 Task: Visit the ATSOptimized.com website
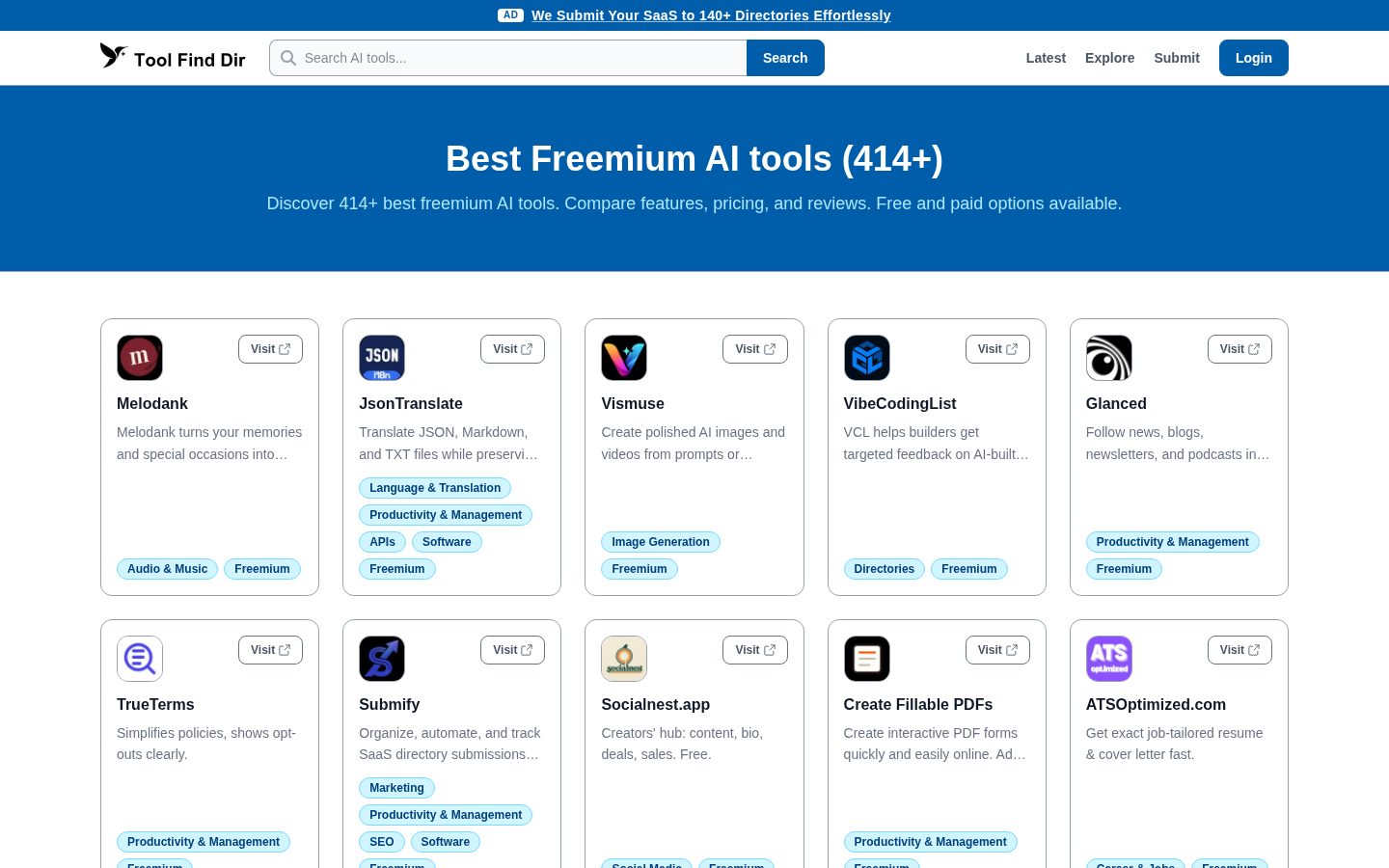point(1239,650)
